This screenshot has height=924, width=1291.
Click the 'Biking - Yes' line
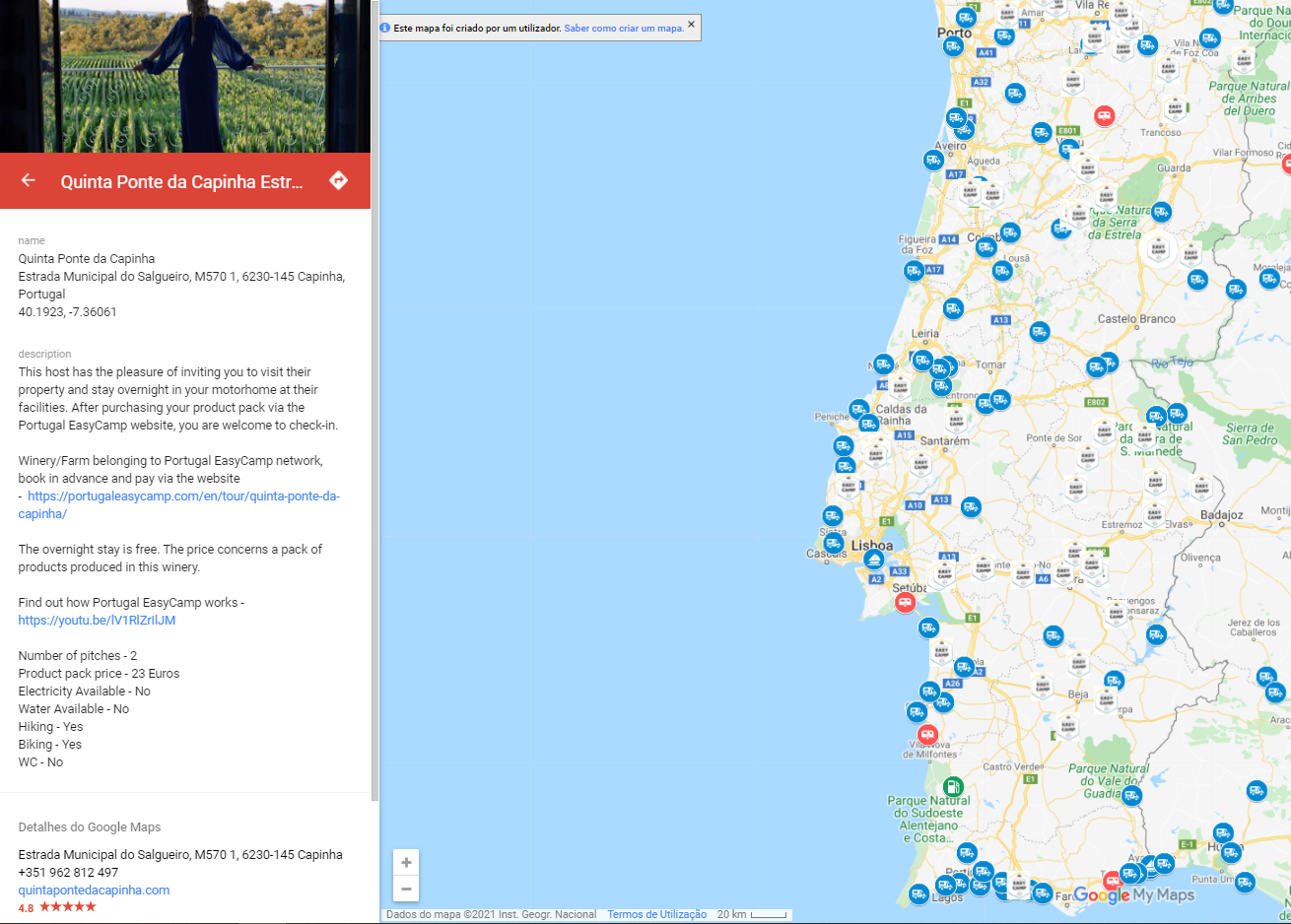(50, 745)
